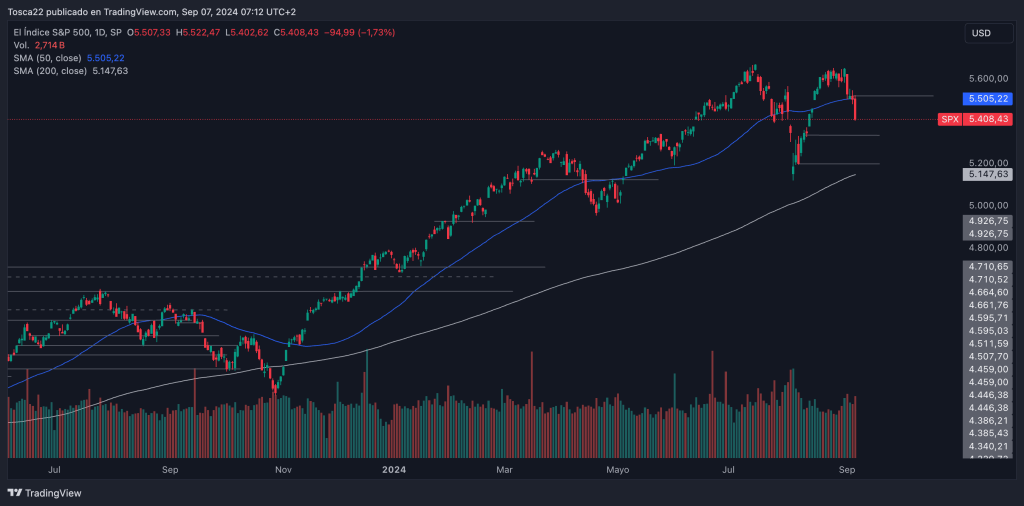This screenshot has height=506, width=1024.
Task: Click the Mar label on the time axis
Action: coord(505,468)
